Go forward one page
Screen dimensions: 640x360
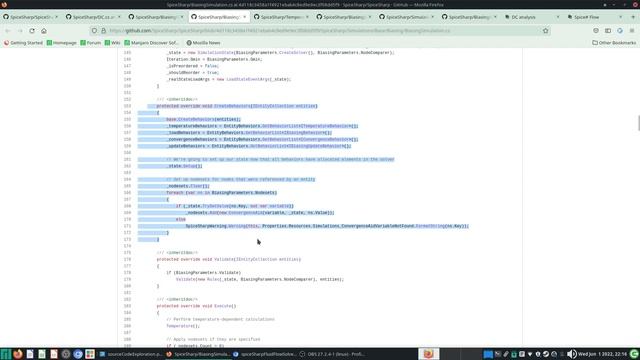coord(20,31)
